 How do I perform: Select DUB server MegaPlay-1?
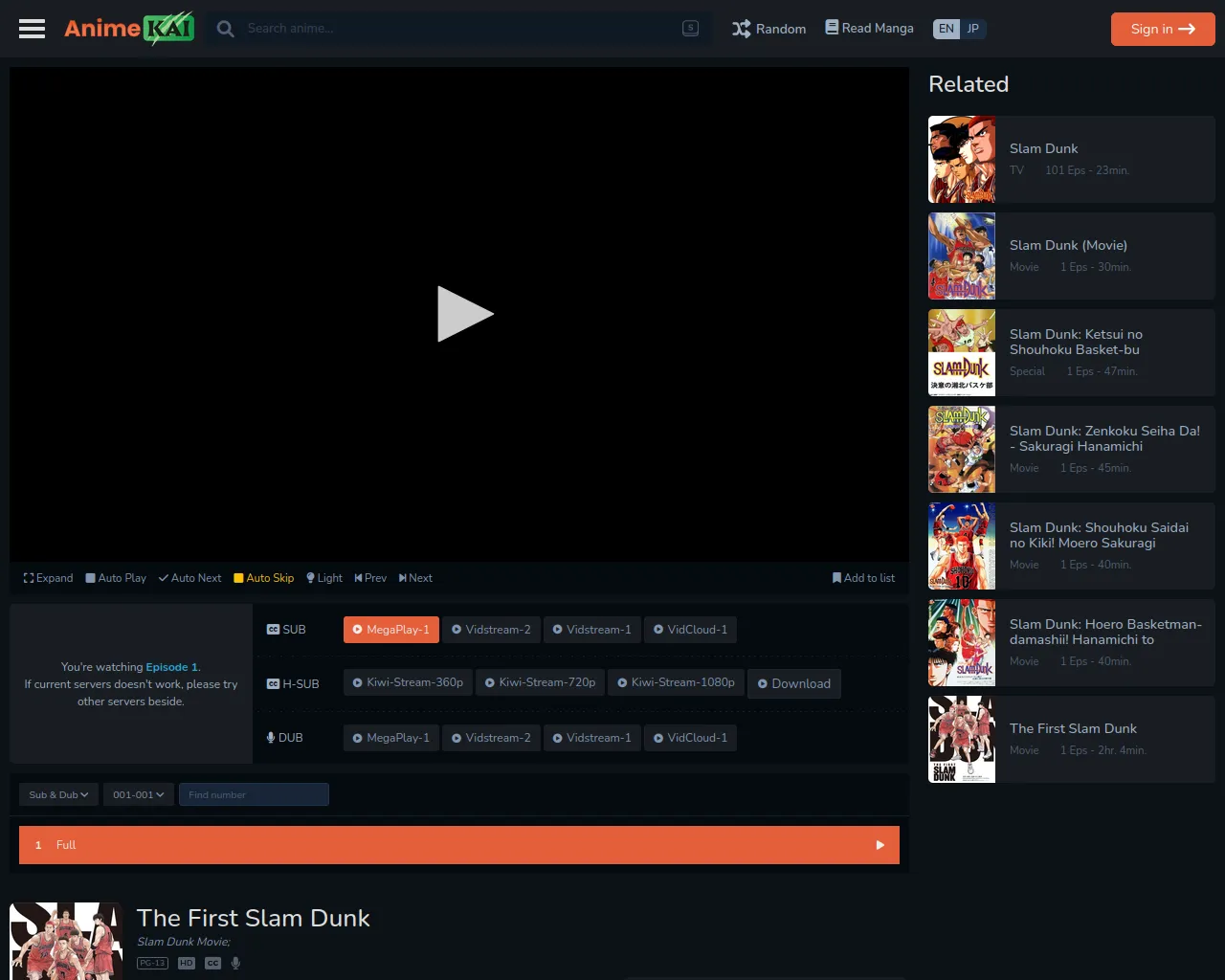click(390, 738)
